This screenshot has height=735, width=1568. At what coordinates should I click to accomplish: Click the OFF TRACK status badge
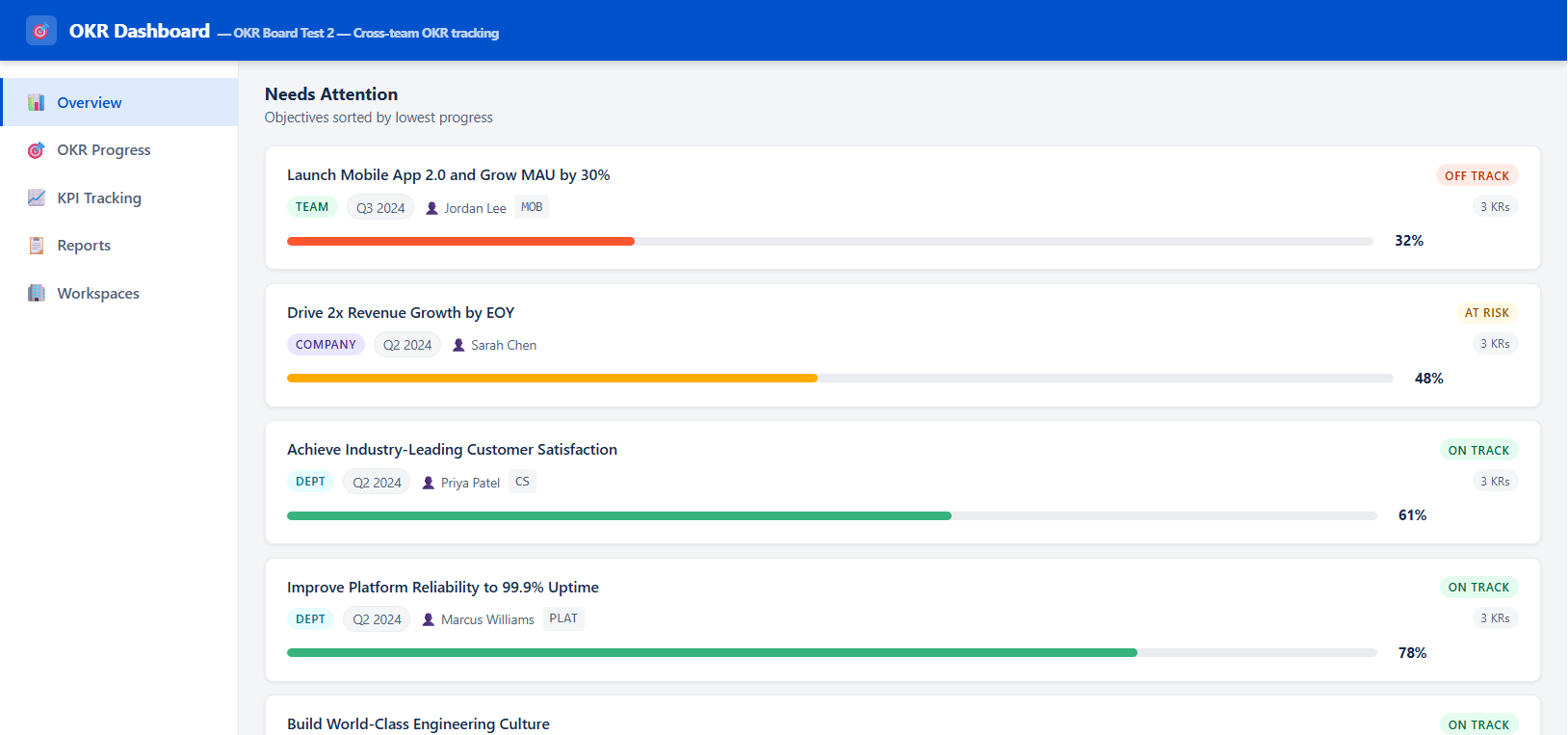(1477, 175)
